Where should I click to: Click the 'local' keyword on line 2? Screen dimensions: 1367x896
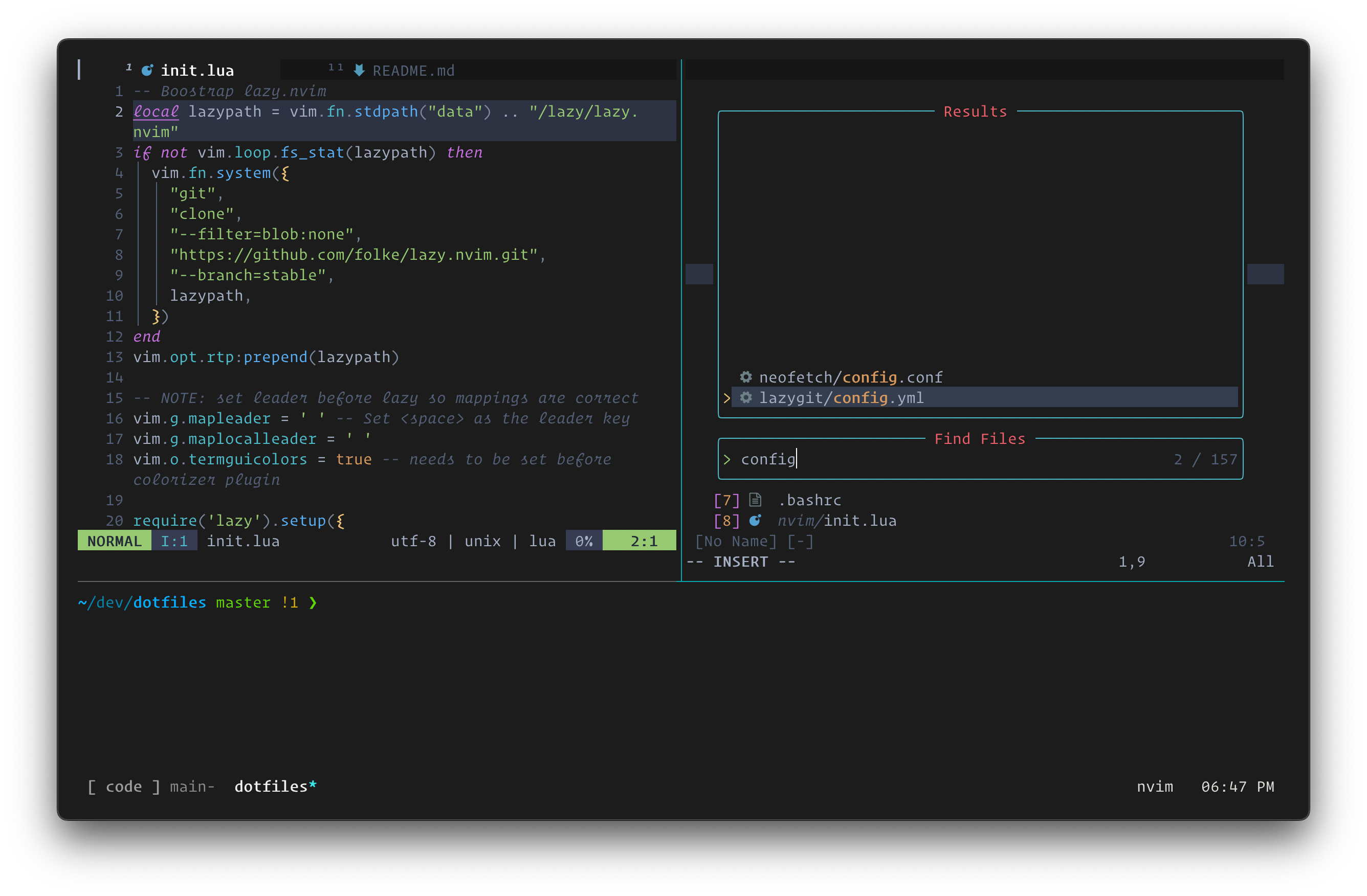[156, 111]
